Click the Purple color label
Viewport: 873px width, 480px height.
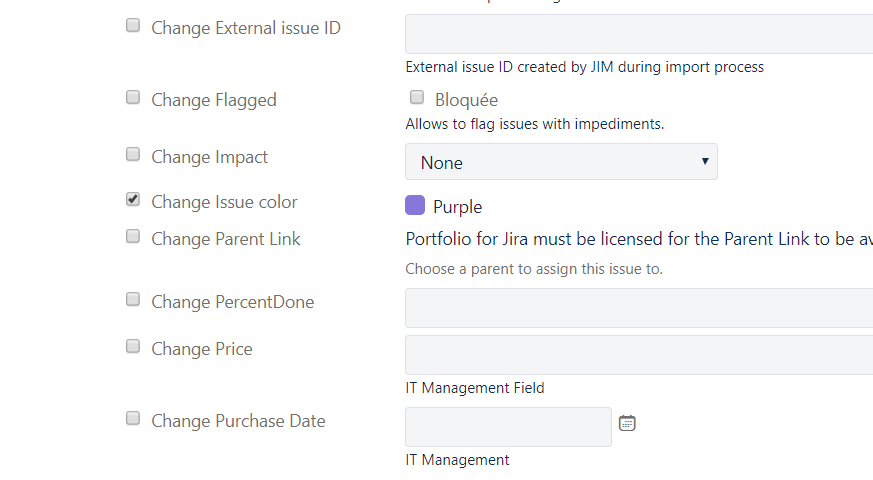point(458,207)
